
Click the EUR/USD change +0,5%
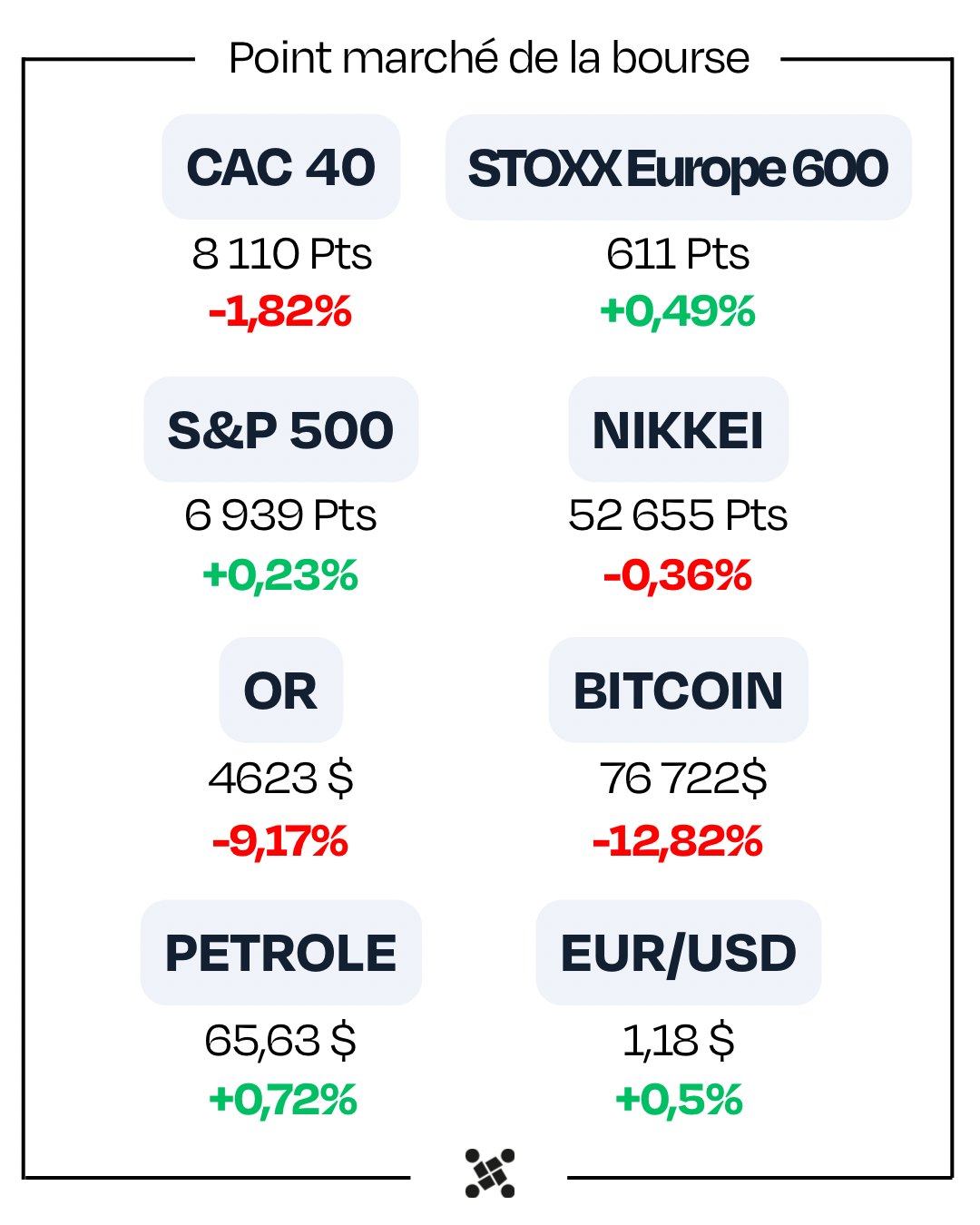(679, 1100)
